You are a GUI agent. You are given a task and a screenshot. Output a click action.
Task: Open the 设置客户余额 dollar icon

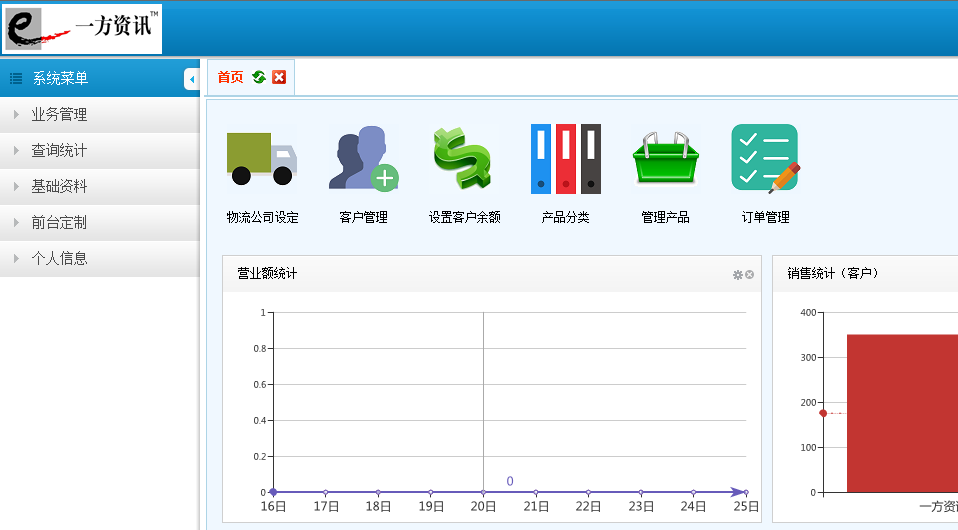click(x=463, y=159)
